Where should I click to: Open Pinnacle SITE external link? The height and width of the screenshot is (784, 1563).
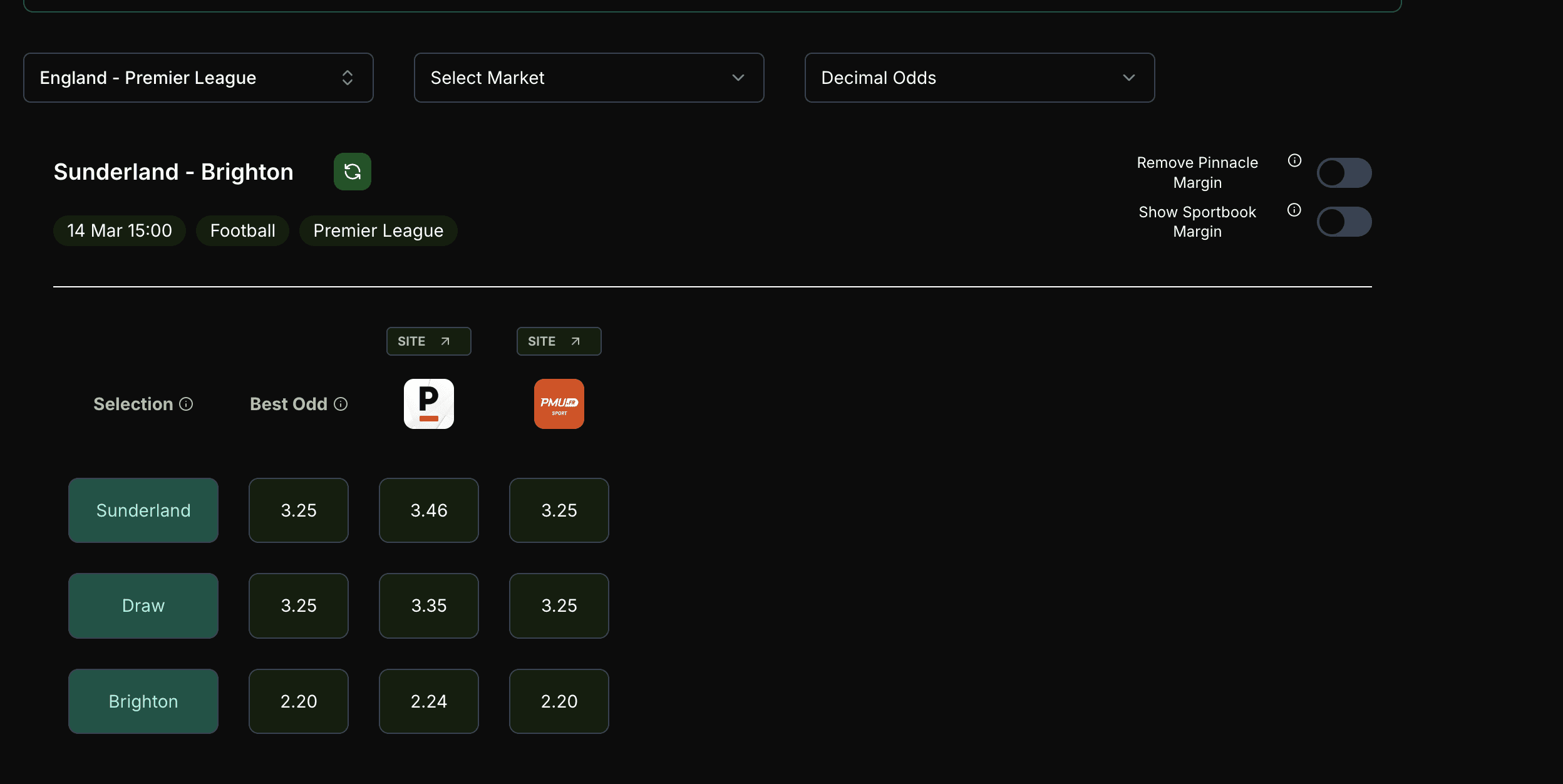(428, 341)
